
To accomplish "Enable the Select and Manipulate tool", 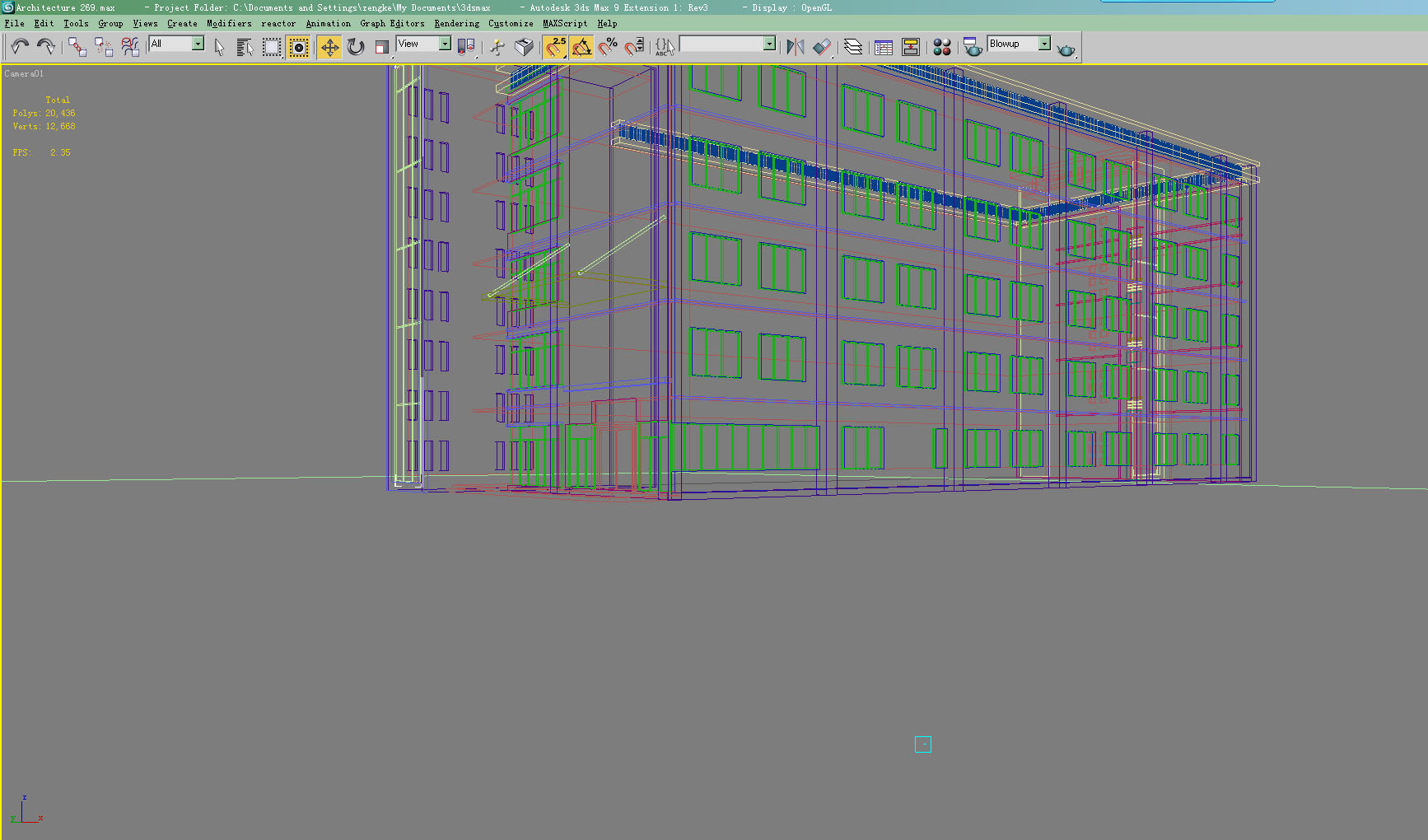I will point(497,47).
